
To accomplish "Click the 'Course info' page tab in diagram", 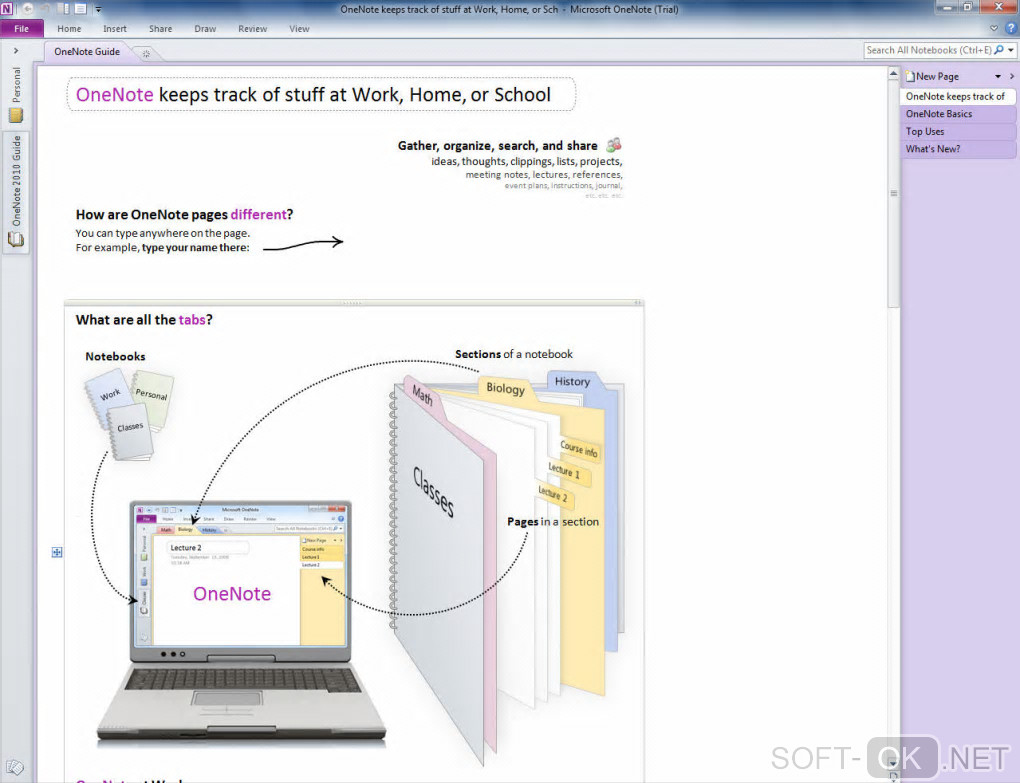I will tap(579, 449).
